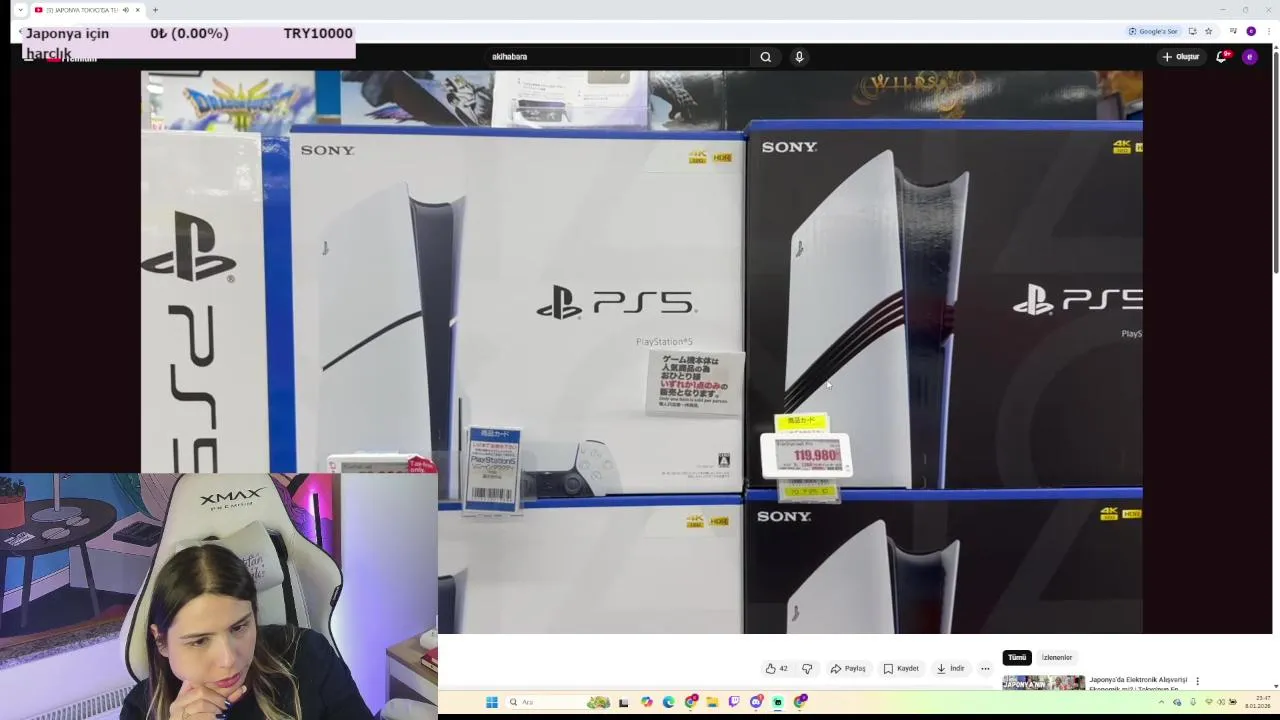
Task: Close the JAPONYA TOKYO YouTube tab
Action: [138, 10]
